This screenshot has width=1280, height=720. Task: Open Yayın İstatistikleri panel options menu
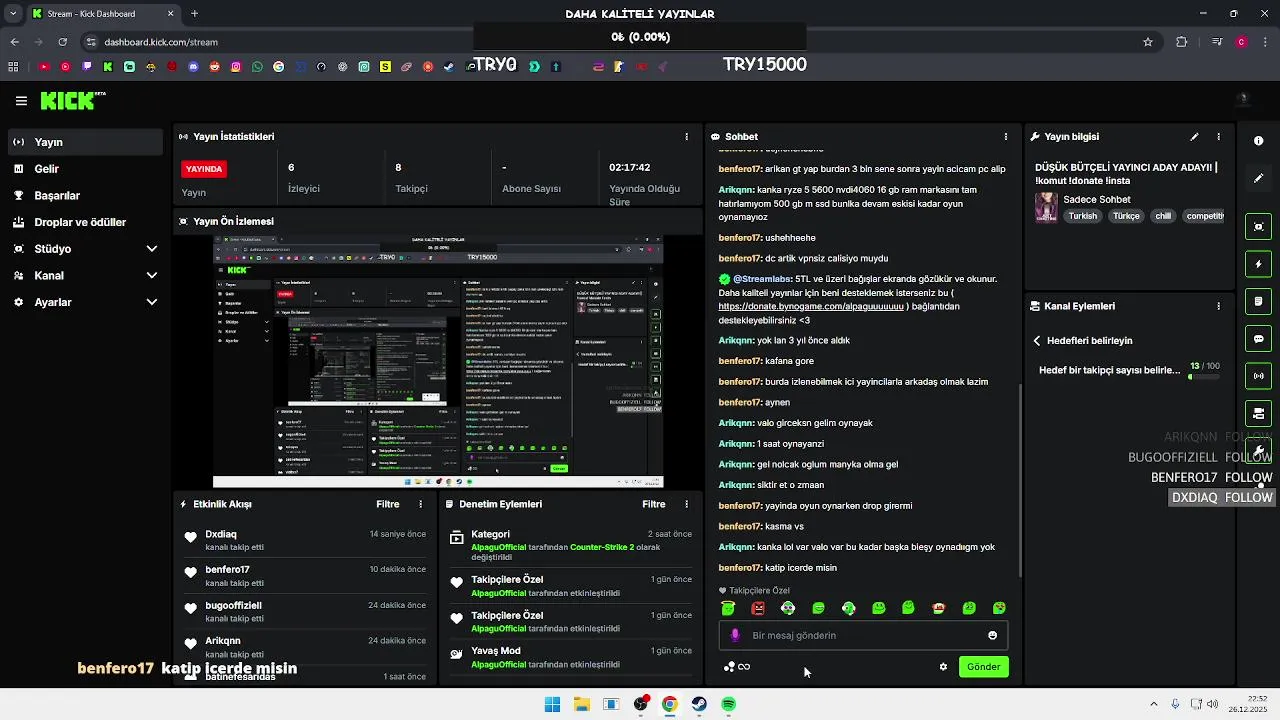686,136
